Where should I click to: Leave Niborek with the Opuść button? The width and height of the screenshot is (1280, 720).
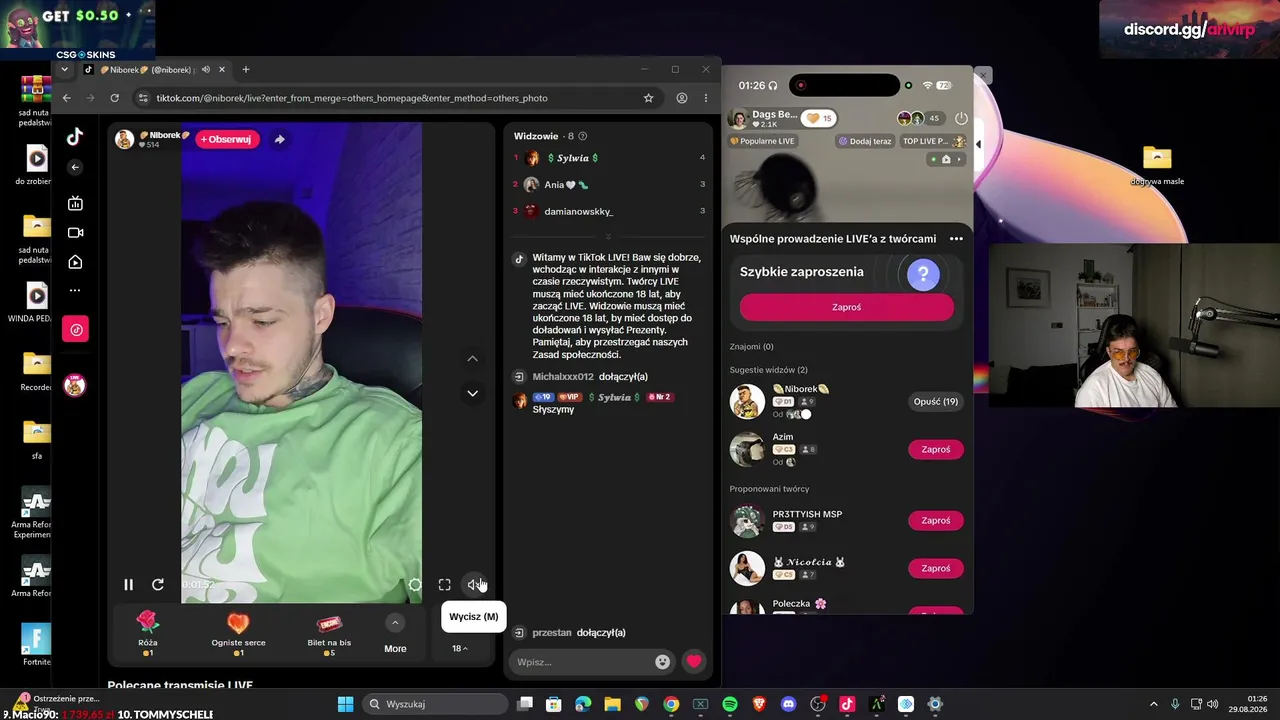coord(936,402)
